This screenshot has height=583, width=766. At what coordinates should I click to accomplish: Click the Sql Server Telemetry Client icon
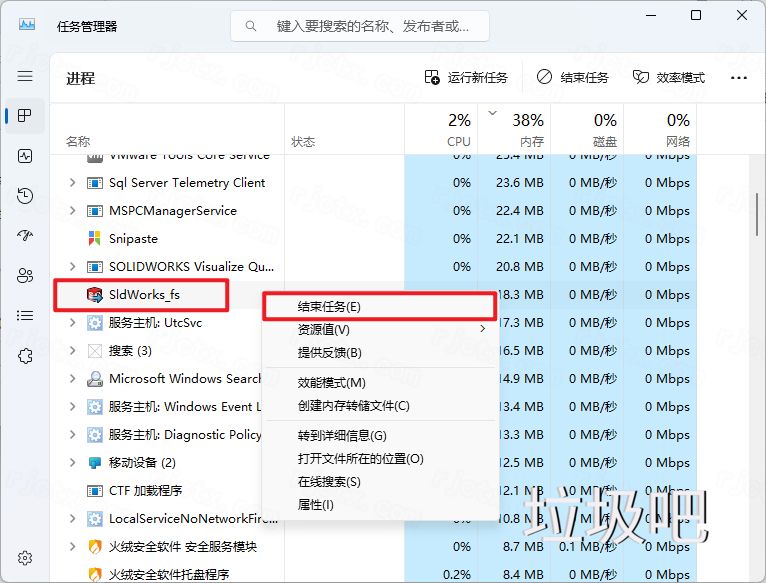94,183
